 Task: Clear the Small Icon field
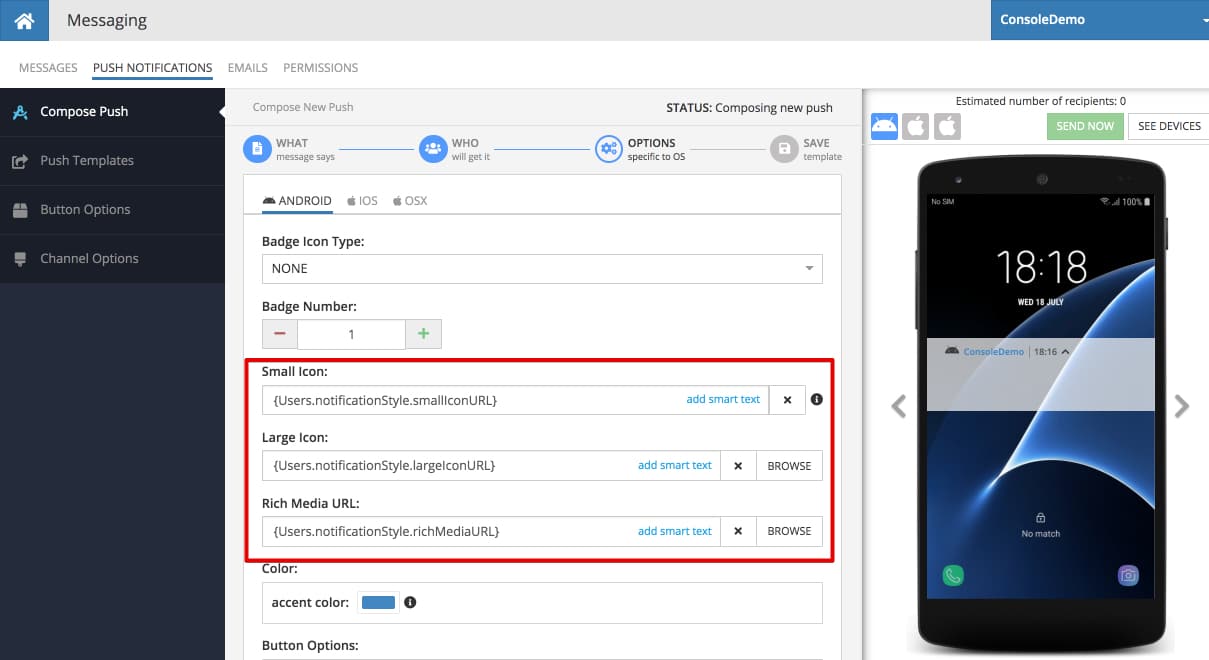[x=787, y=400]
